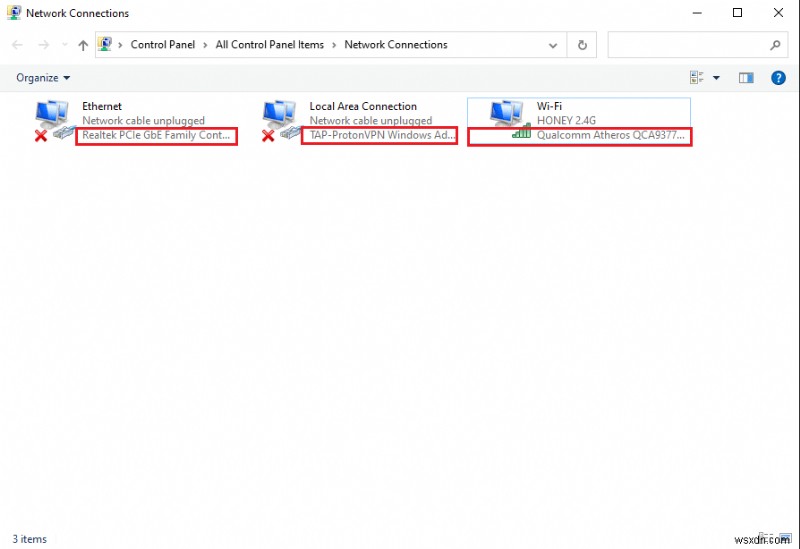
Task: Click the Qualcomm Atheros QCA9377 device text
Action: tap(610, 135)
